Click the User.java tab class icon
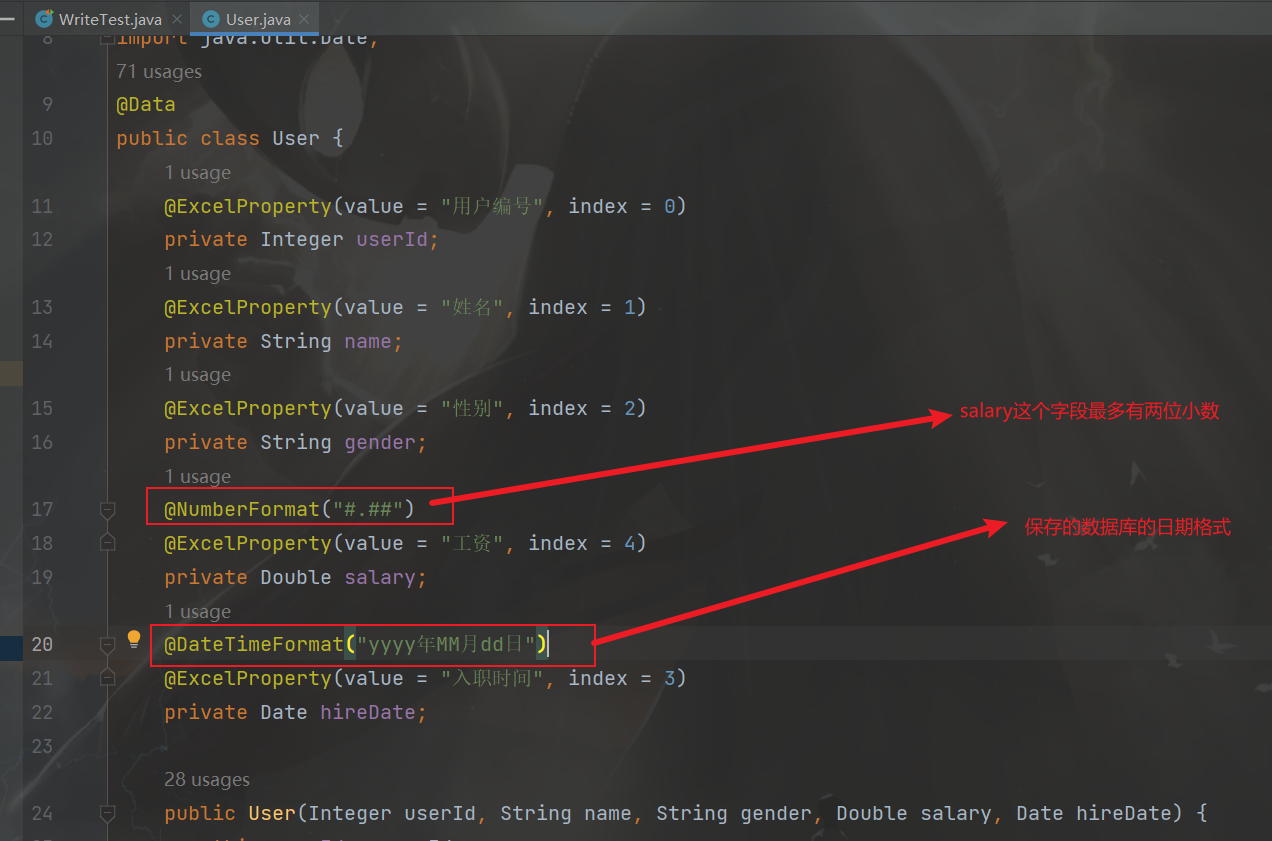1272x841 pixels. [x=210, y=19]
